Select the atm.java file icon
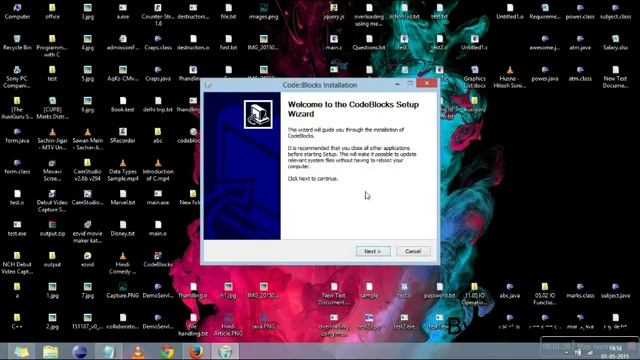Screen dimensions: 640x360 click(x=580, y=42)
